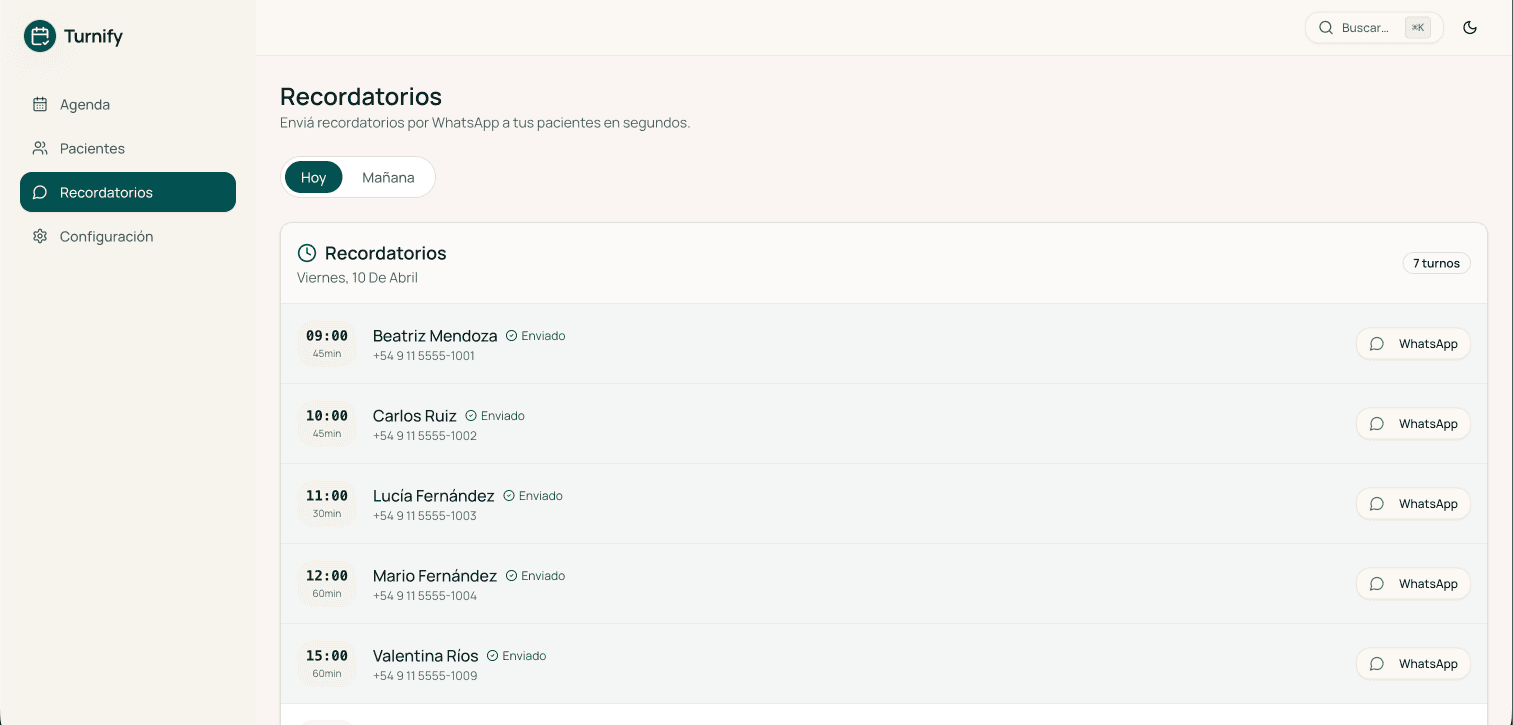Click the Configuración gear icon
The height and width of the screenshot is (725, 1513).
(x=40, y=236)
